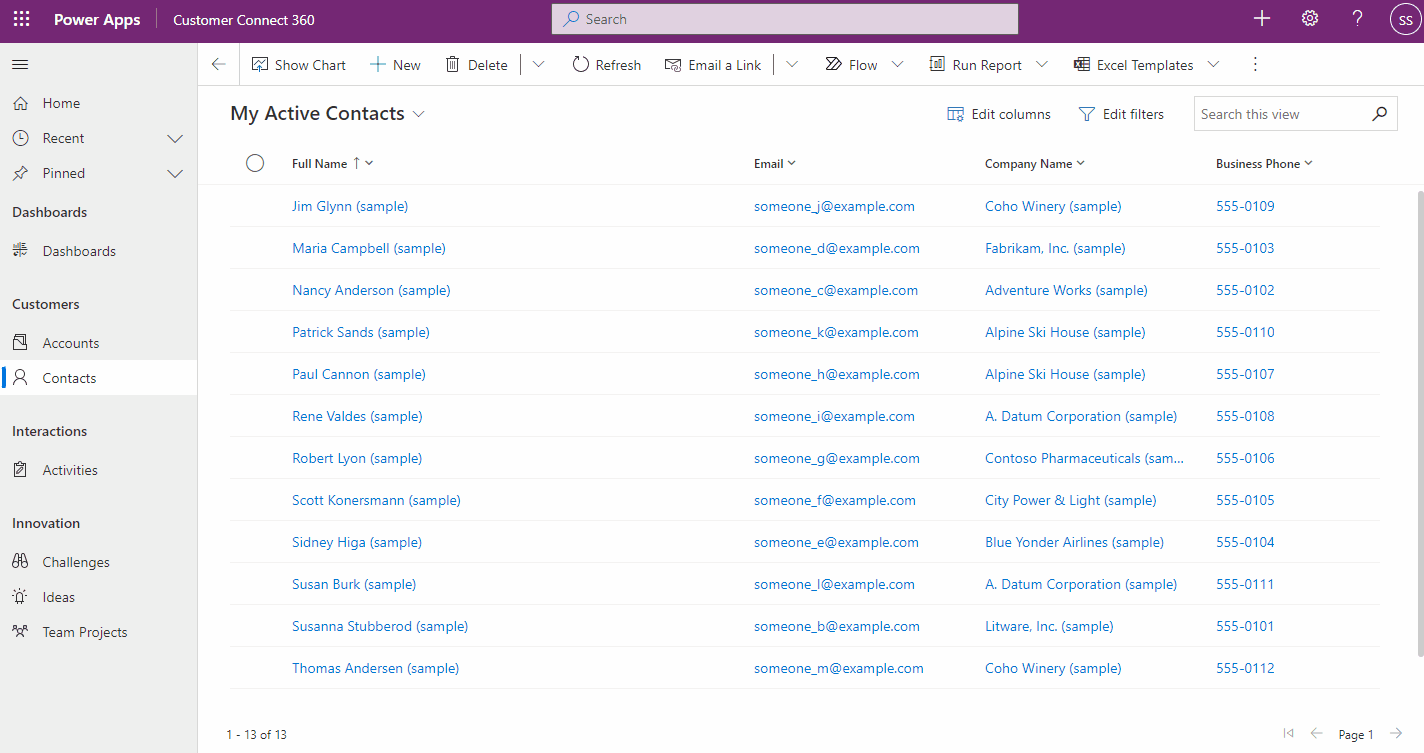This screenshot has height=753, width=1424.
Task: Click Edit columns button
Action: pos(999,114)
